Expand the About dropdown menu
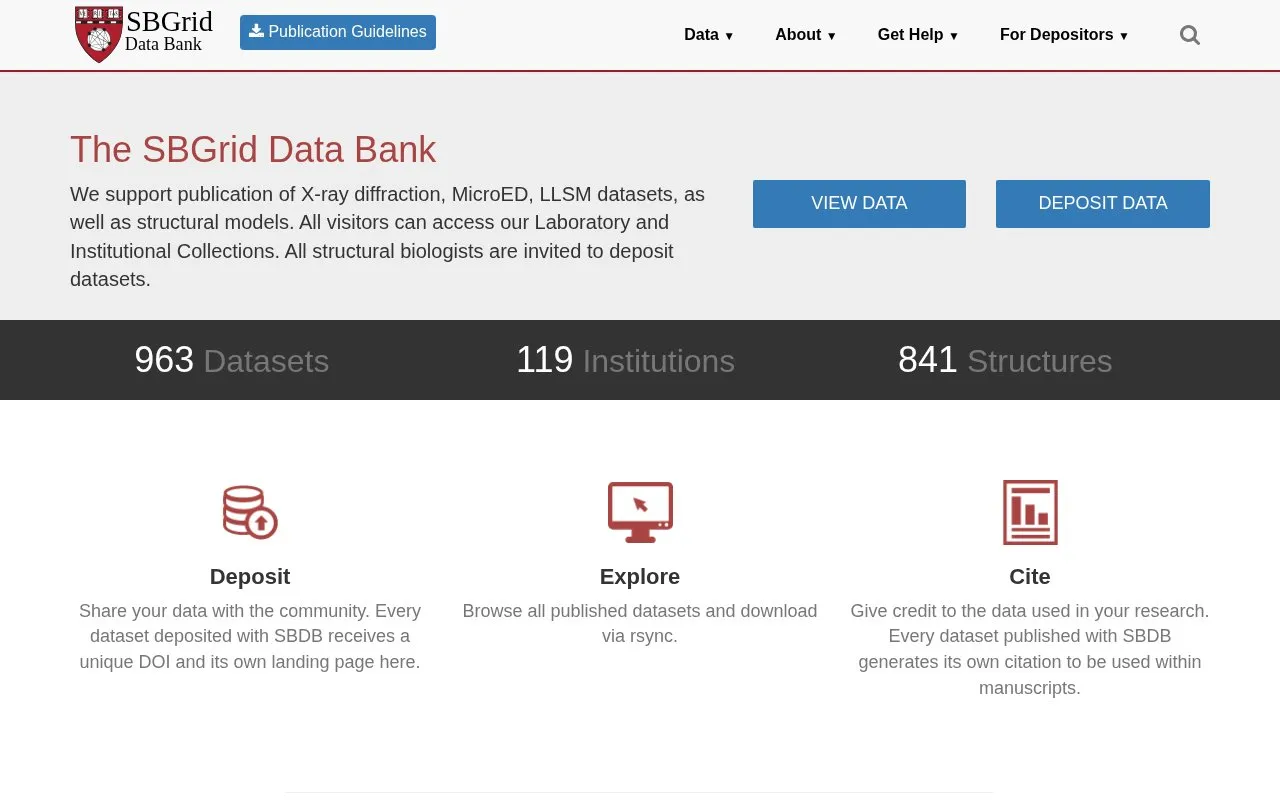1280x800 pixels. (x=806, y=35)
